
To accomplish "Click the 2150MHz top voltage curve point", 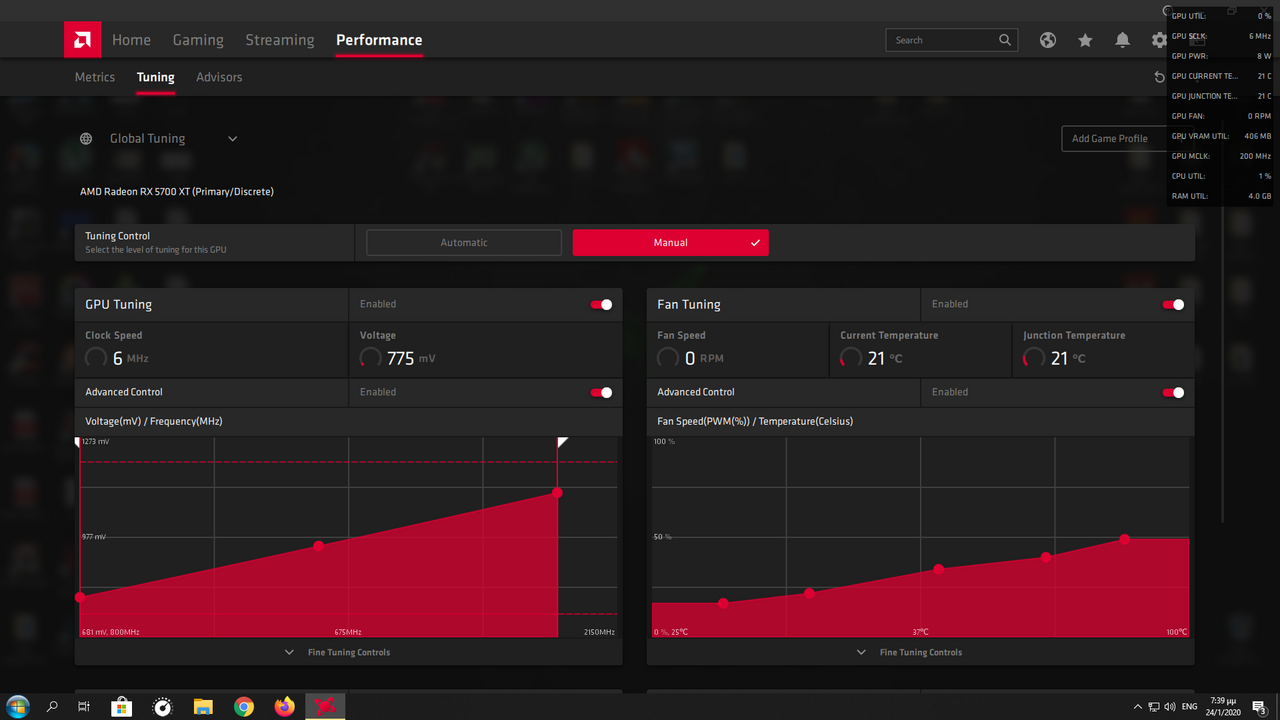I will [557, 492].
